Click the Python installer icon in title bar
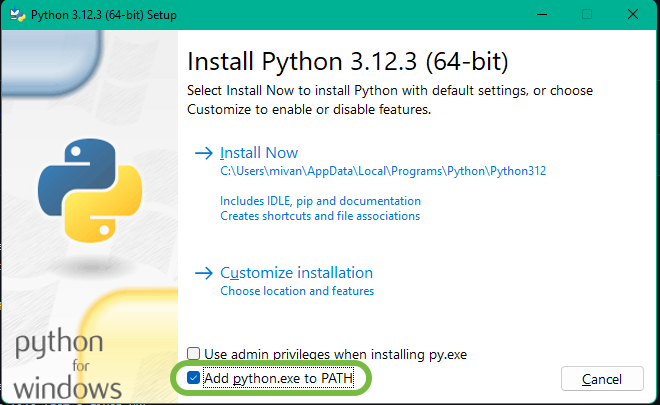The width and height of the screenshot is (660, 405). [x=17, y=15]
